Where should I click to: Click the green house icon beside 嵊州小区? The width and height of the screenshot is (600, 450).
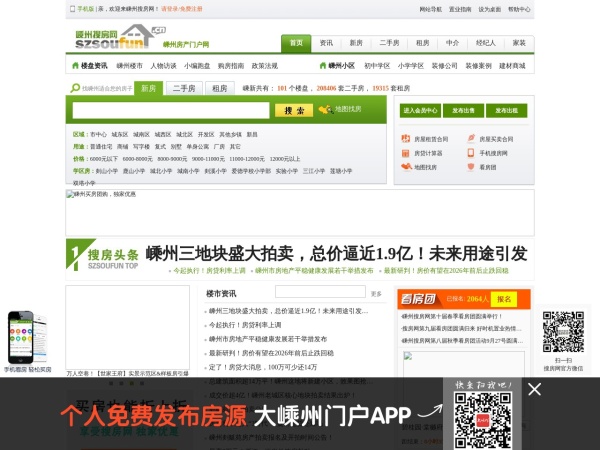(x=323, y=65)
